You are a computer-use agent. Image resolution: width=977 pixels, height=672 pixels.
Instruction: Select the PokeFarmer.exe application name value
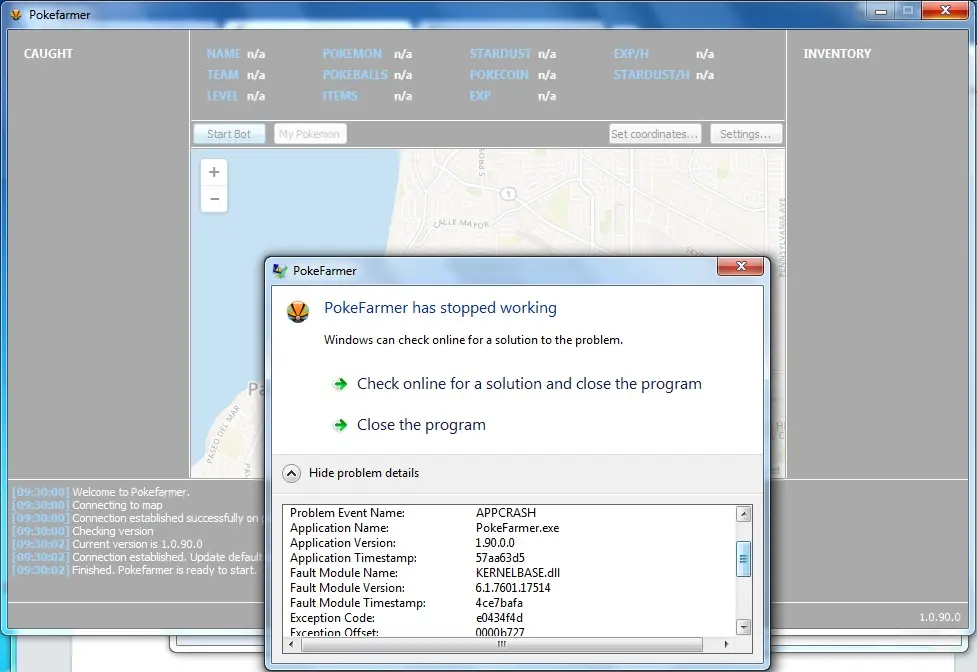click(517, 528)
